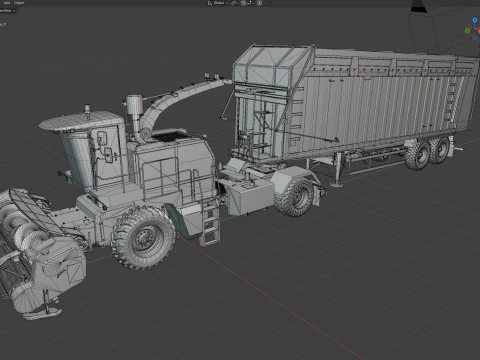Toggle the snapping magnet icon
480x360 pixels.
click(243, 3)
